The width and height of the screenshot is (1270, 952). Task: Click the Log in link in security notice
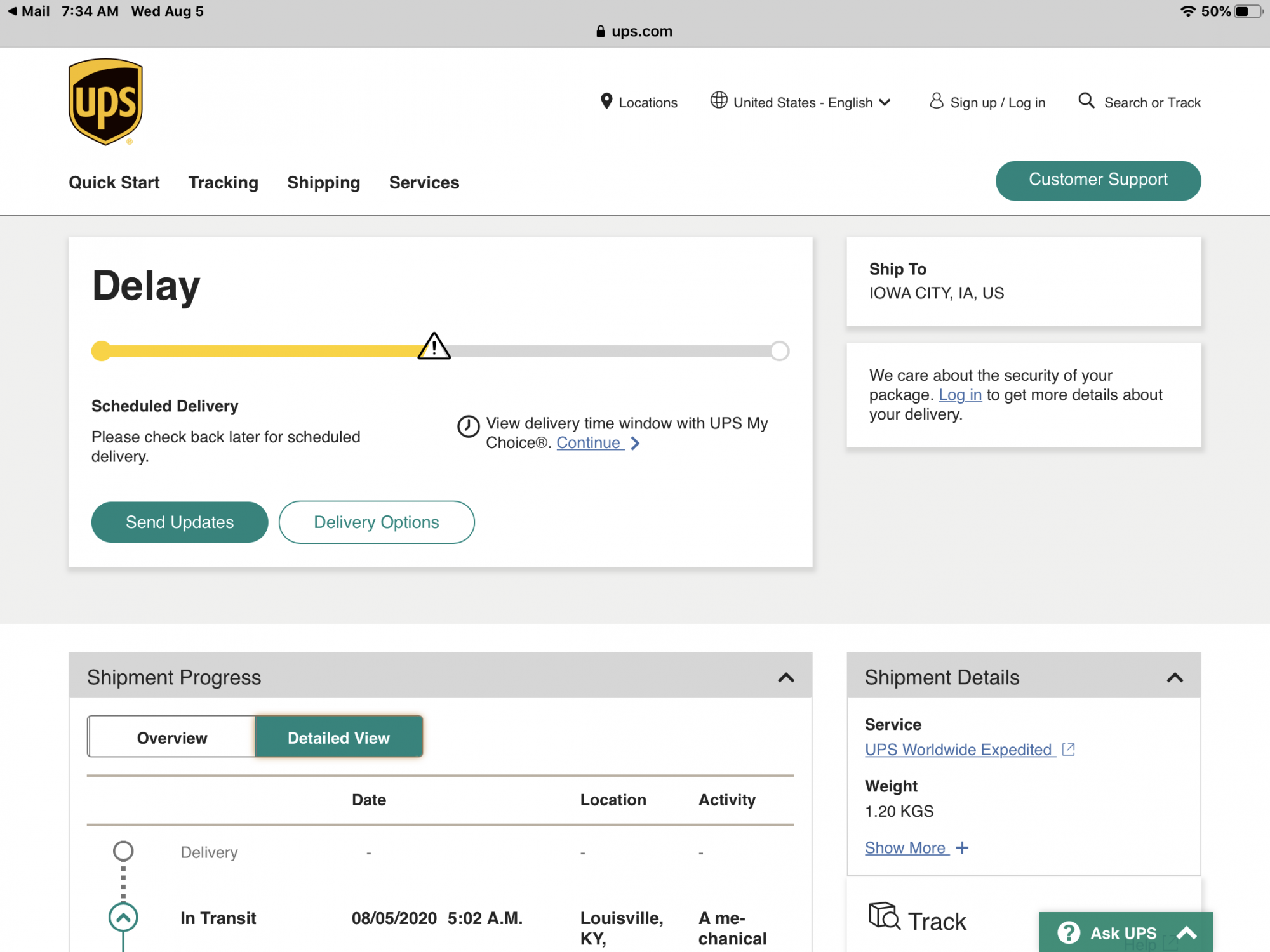[960, 395]
